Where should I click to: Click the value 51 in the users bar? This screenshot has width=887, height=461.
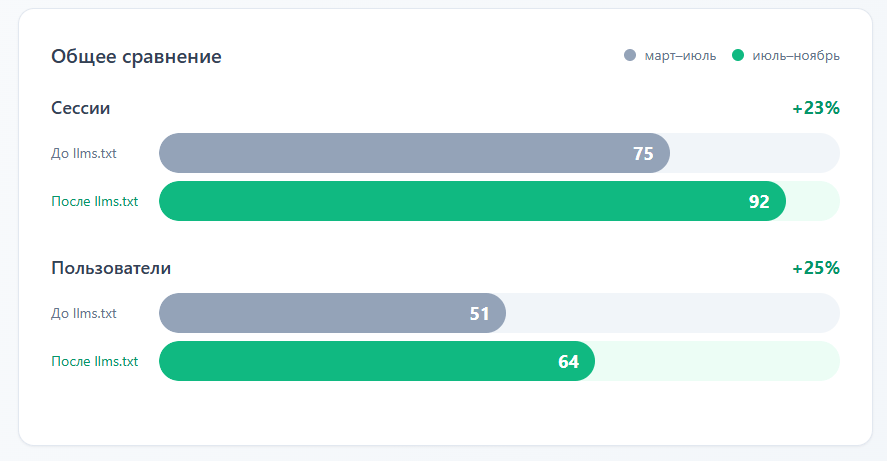pos(479,313)
